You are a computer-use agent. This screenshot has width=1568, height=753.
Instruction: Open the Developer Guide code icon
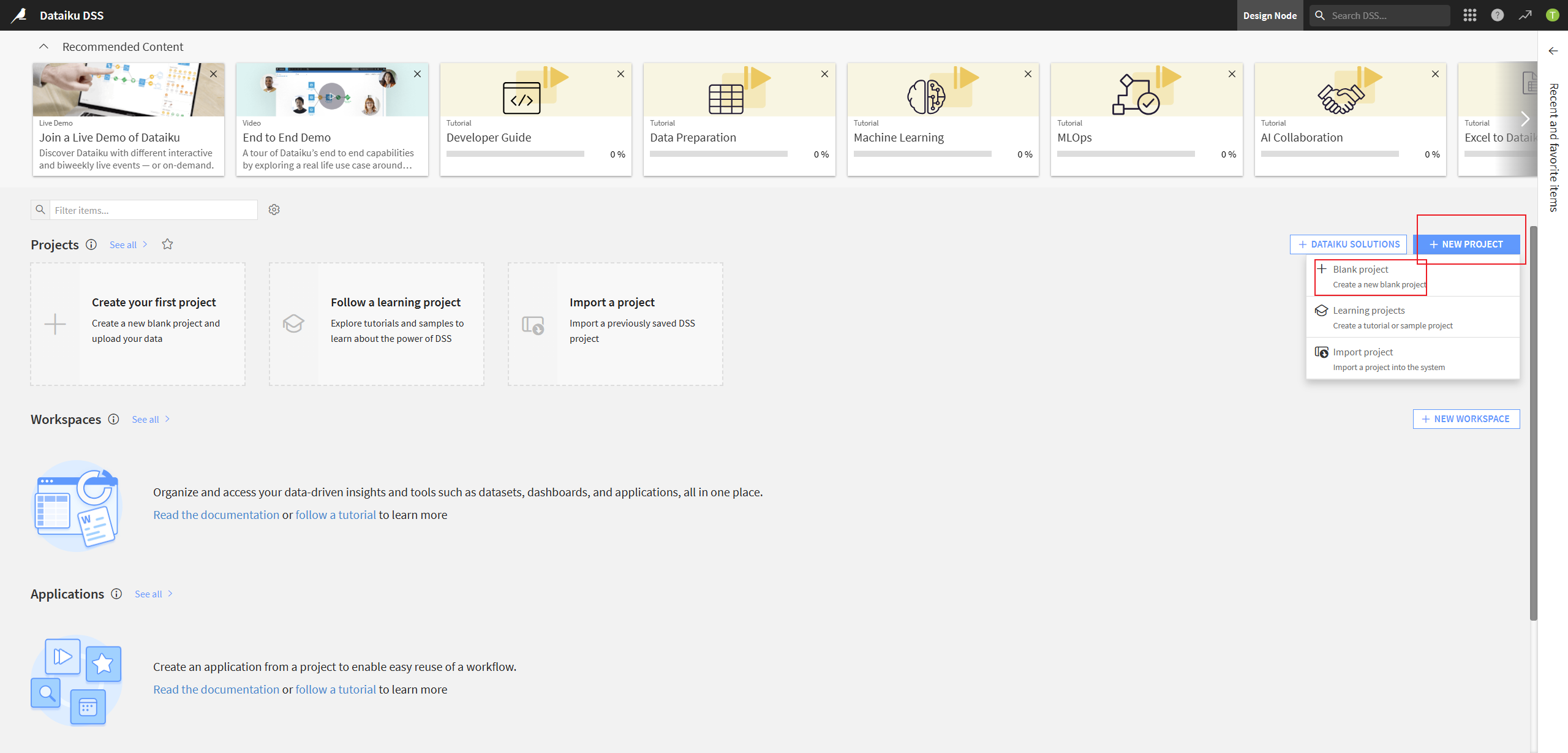[522, 98]
